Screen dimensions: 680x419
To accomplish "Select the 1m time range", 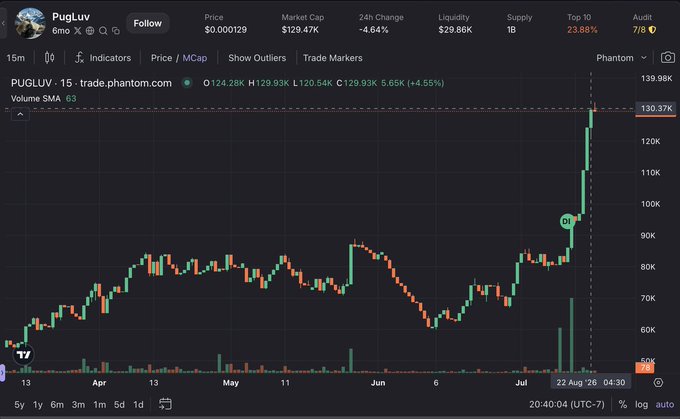I will pos(99,405).
